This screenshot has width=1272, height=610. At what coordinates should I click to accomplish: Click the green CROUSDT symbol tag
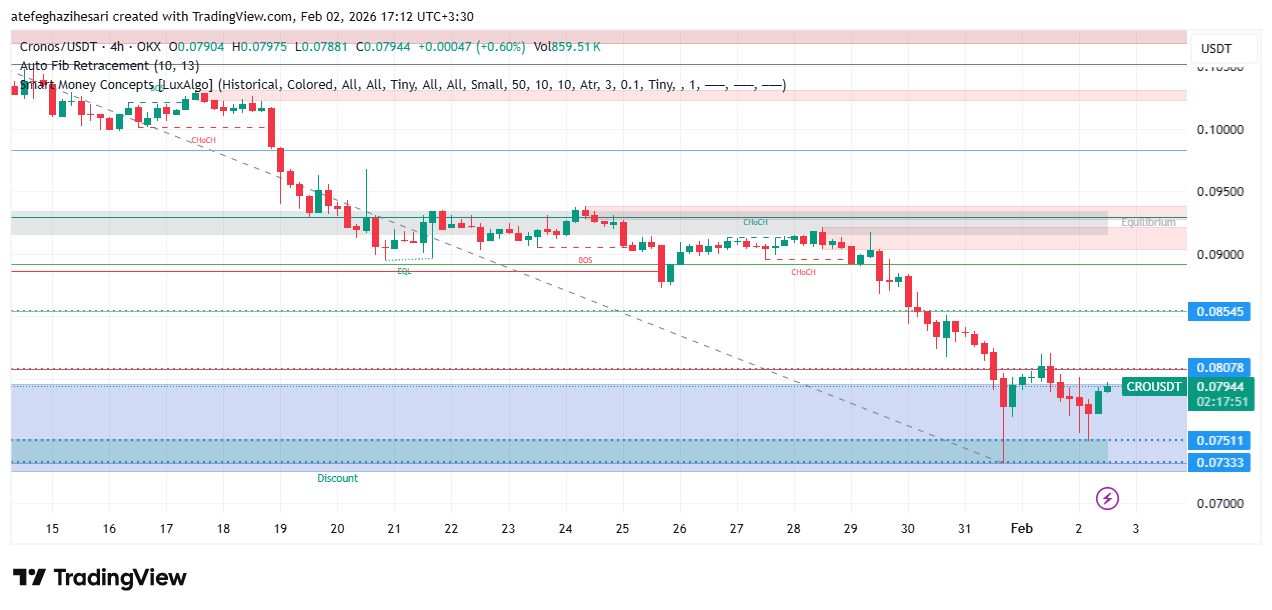1153,387
